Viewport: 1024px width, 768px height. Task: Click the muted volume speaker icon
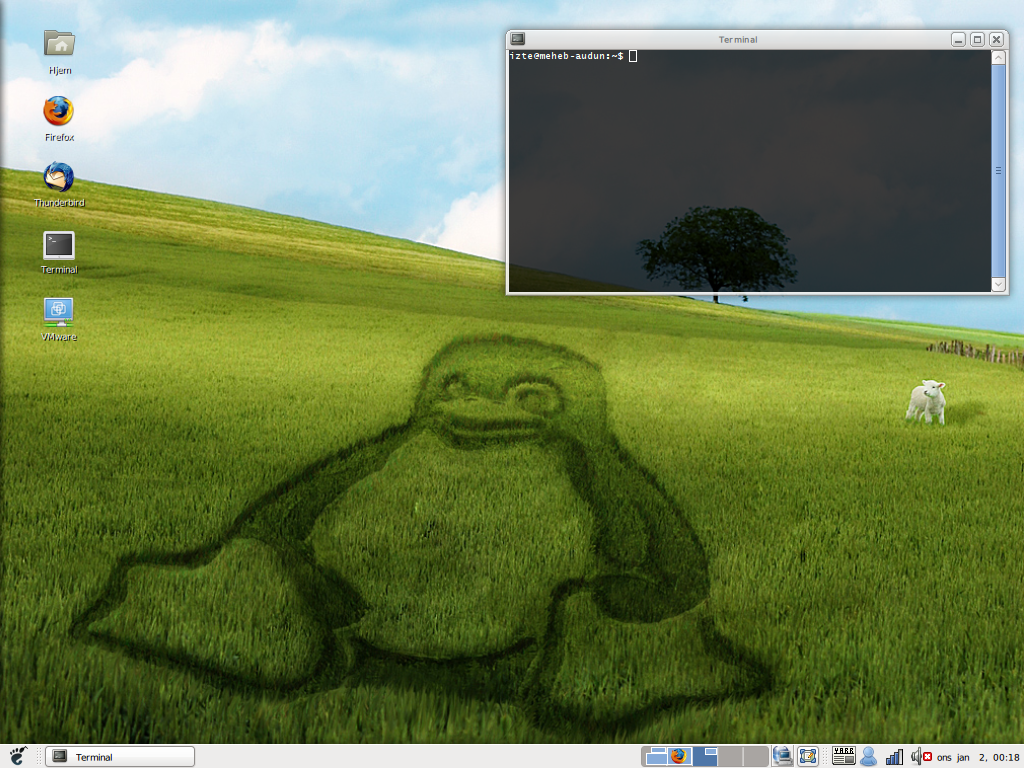(921, 756)
